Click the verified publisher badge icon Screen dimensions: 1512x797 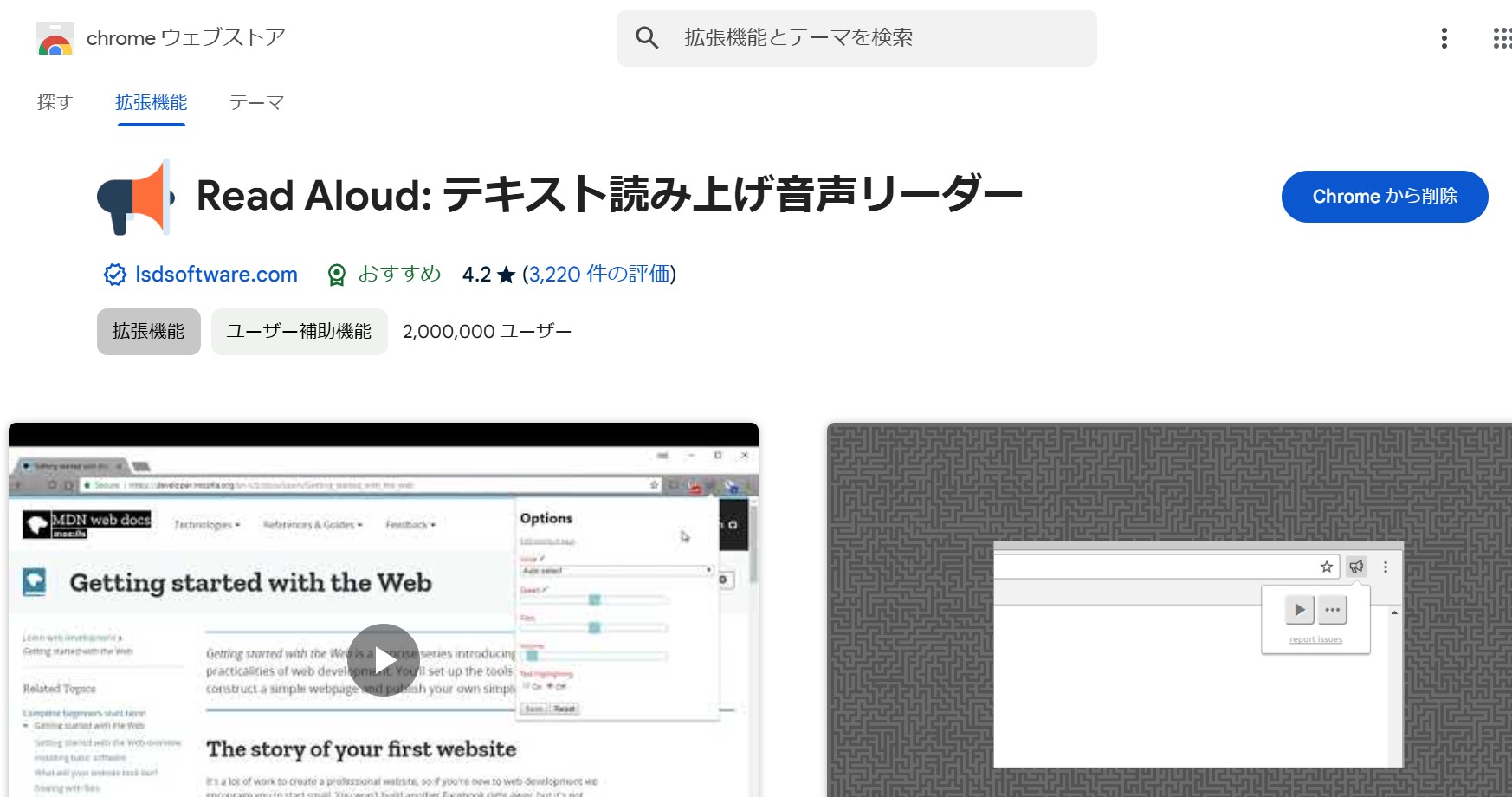(x=115, y=275)
